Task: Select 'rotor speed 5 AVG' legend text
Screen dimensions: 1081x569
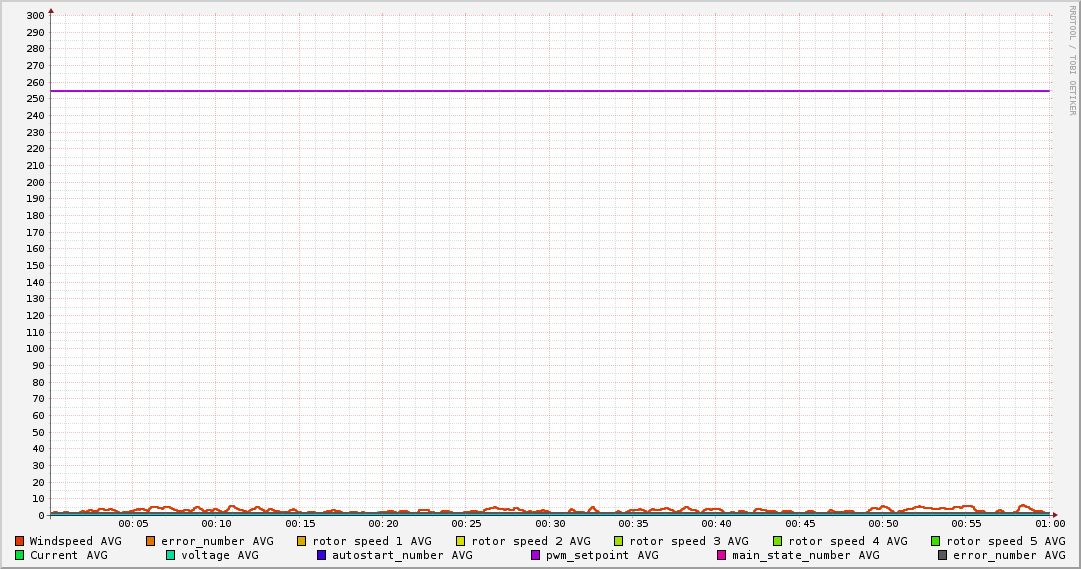Action: [1006, 541]
